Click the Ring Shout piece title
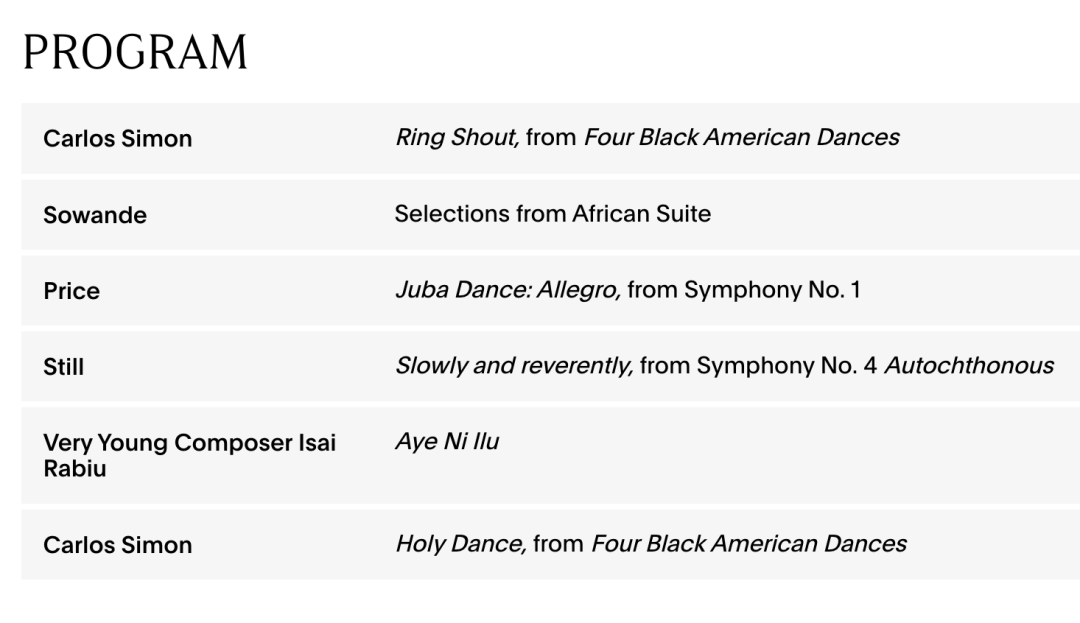The image size is (1080, 623). pyautogui.click(x=455, y=138)
